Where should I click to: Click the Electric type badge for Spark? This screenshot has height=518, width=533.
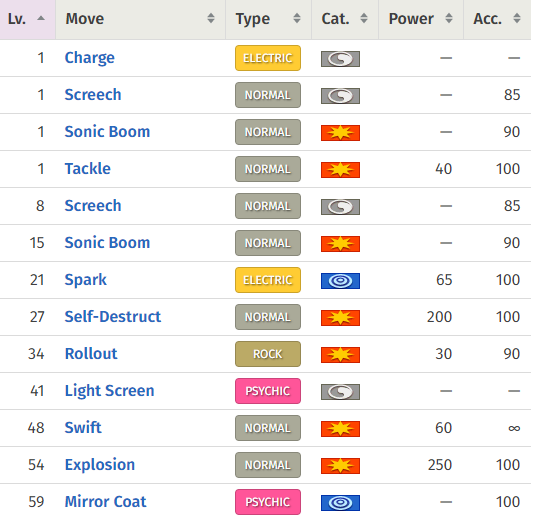[x=268, y=280]
